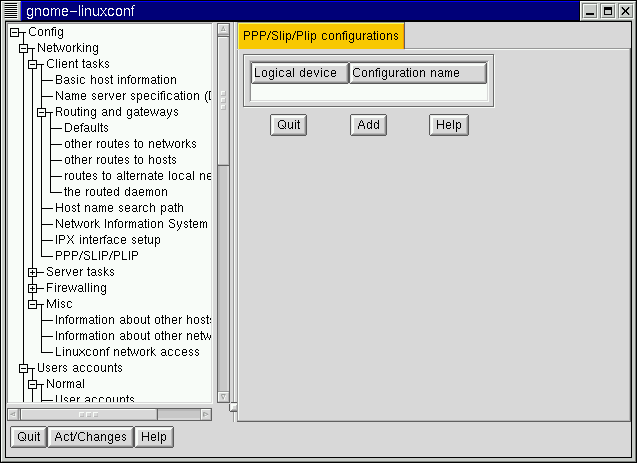Collapse the Misc tree node

33,304
